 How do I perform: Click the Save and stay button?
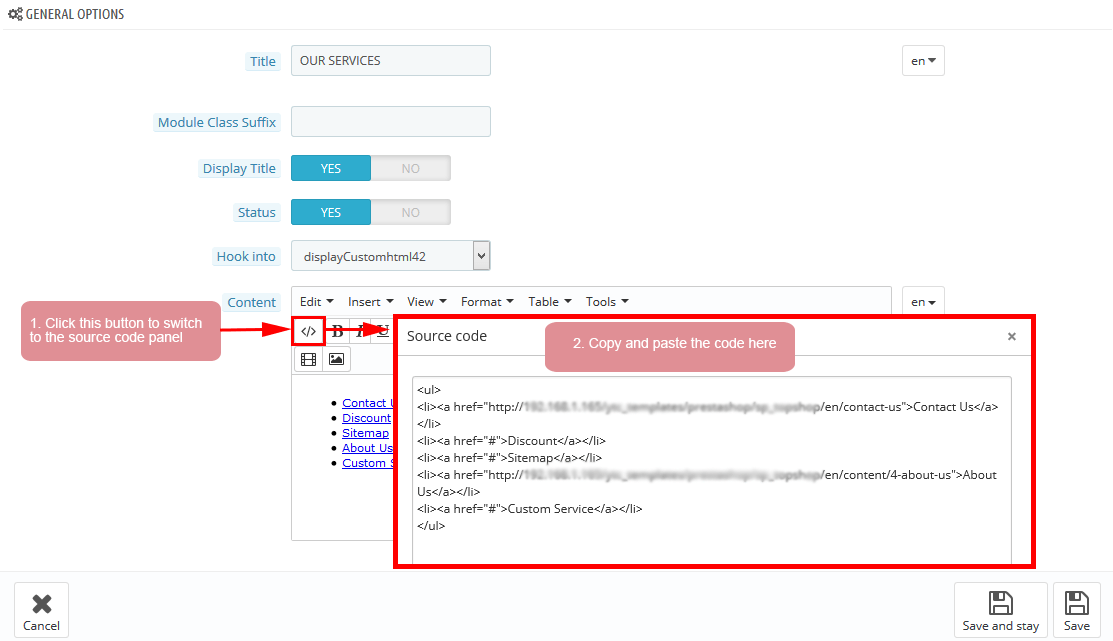(1000, 610)
